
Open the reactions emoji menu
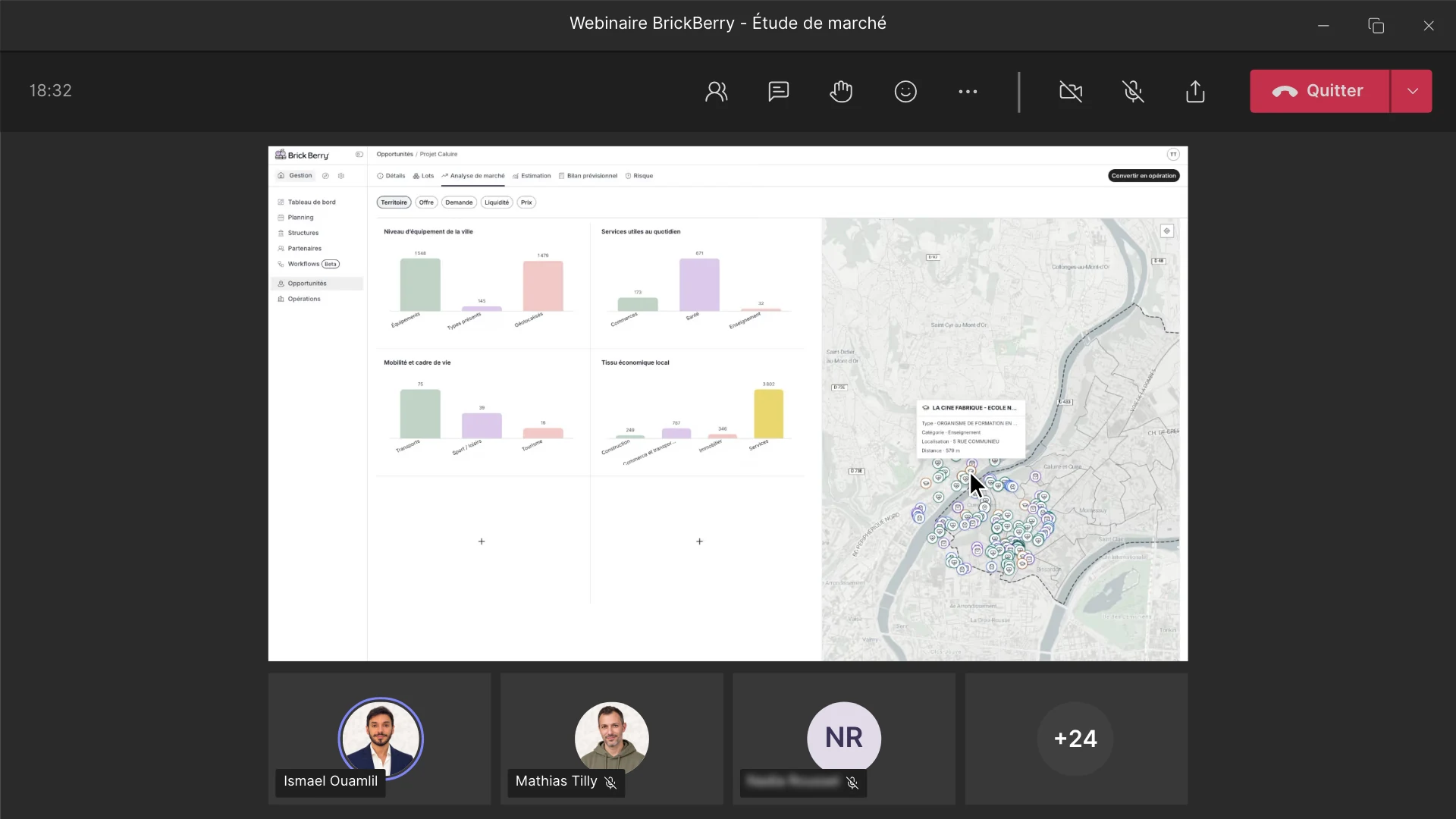905,91
